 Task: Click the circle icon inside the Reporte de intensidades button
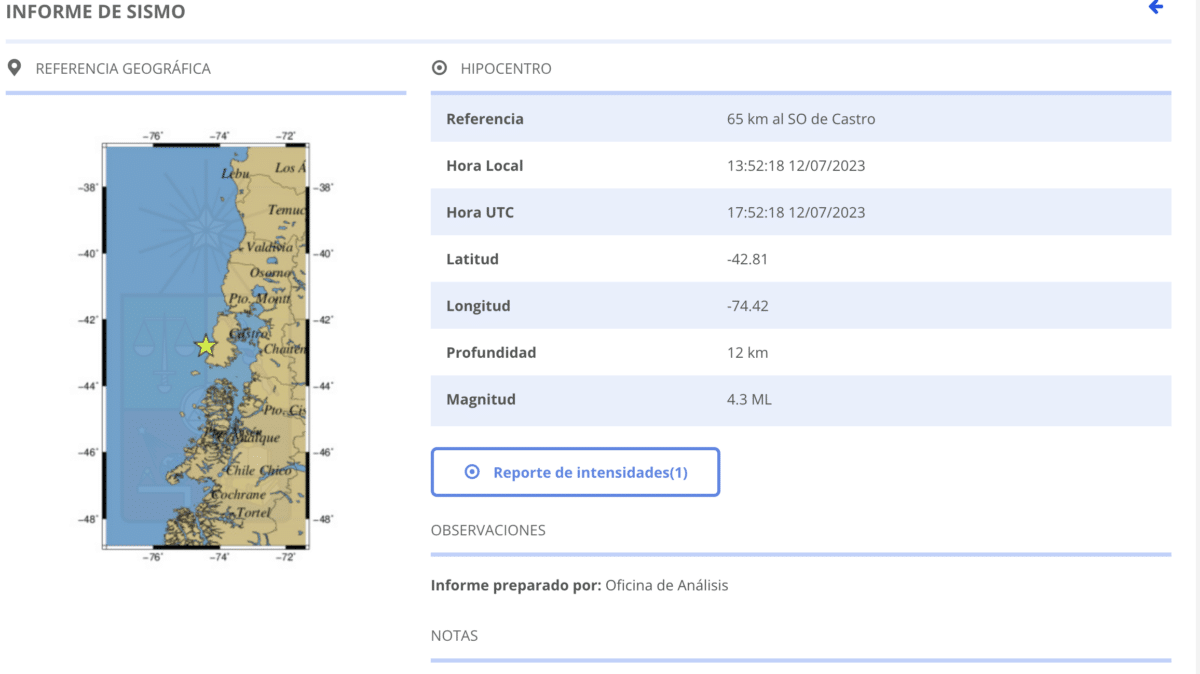[x=472, y=472]
